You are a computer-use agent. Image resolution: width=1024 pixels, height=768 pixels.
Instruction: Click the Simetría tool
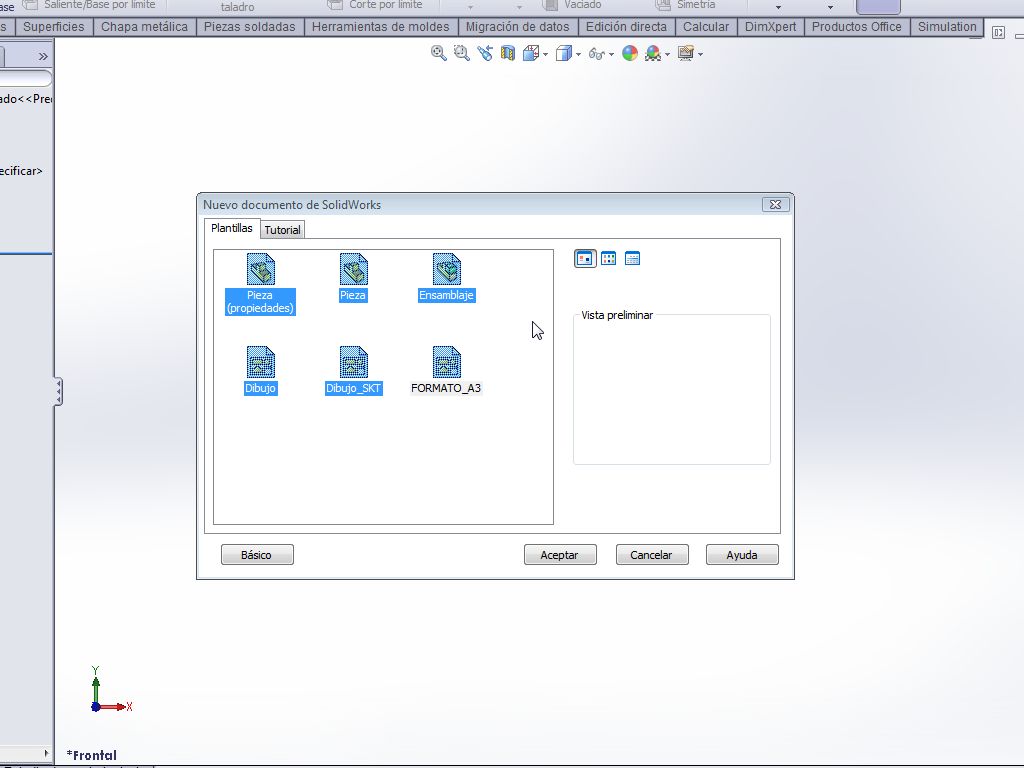click(686, 5)
